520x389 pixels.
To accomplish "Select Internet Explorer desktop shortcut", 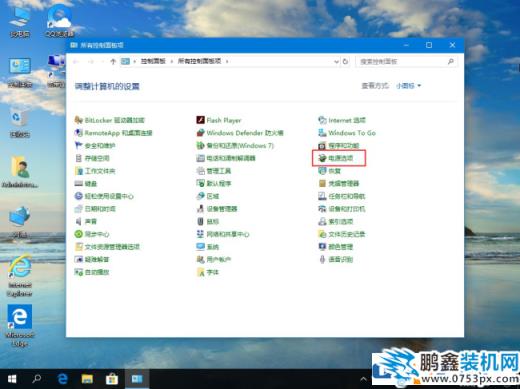I will click(20, 276).
